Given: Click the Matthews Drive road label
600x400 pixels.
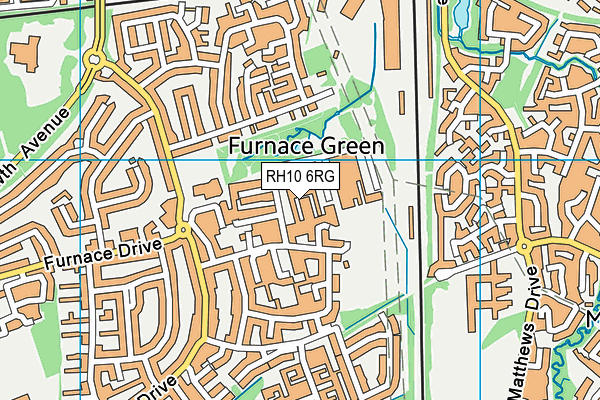Looking at the screenshot, I should tap(523, 333).
